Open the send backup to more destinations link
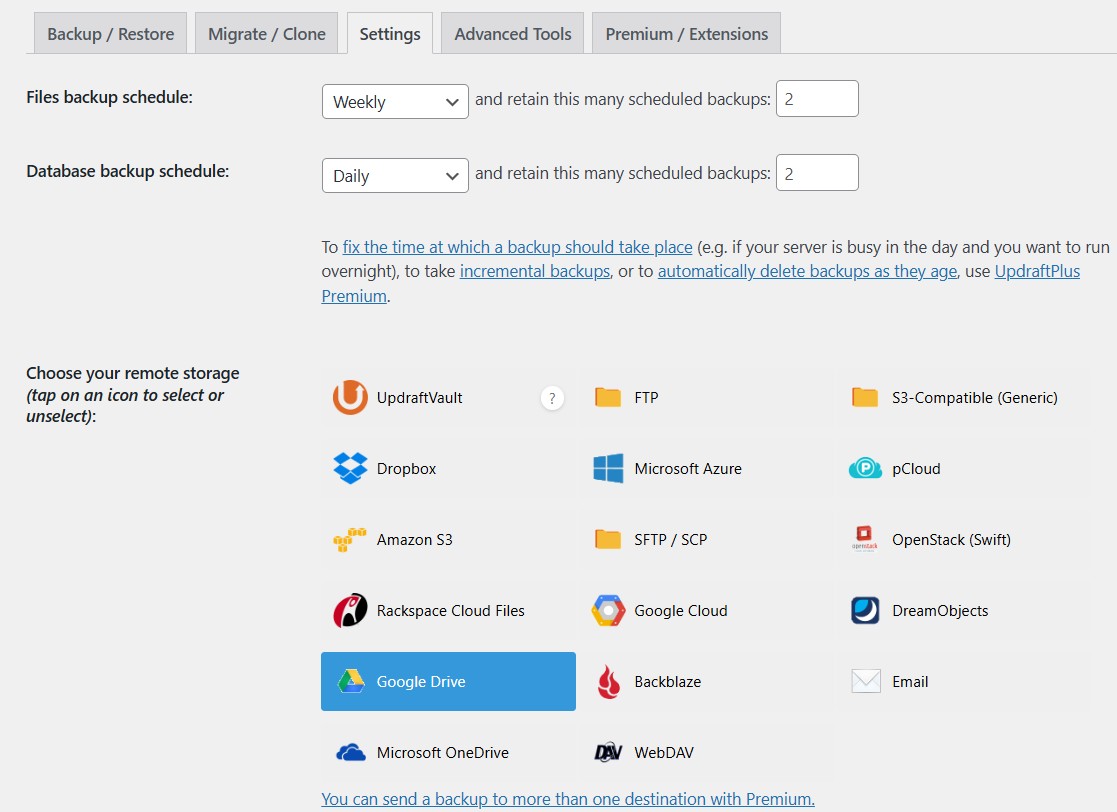Screen dimensions: 1117x812 pos(568,799)
